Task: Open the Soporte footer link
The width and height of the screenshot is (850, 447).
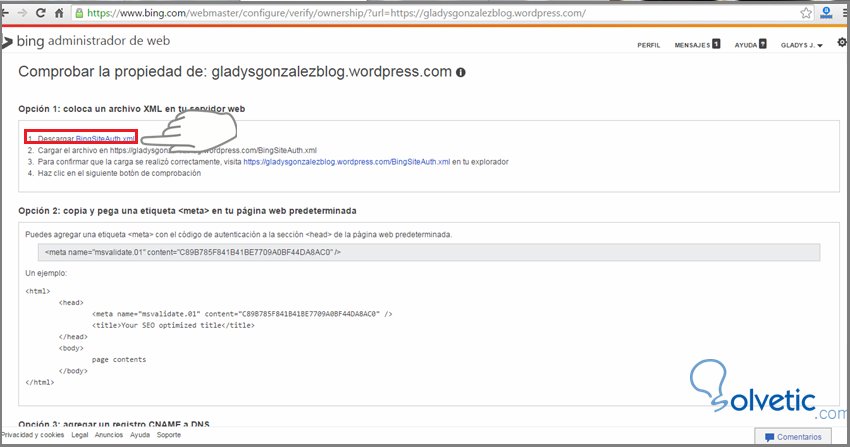Action: tap(169, 435)
